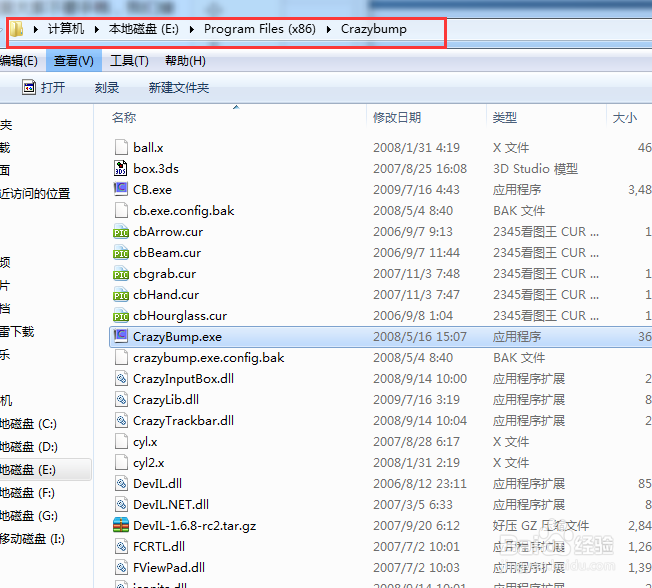Open the 帮助(H) menu
The height and width of the screenshot is (588, 652).
pyautogui.click(x=185, y=61)
